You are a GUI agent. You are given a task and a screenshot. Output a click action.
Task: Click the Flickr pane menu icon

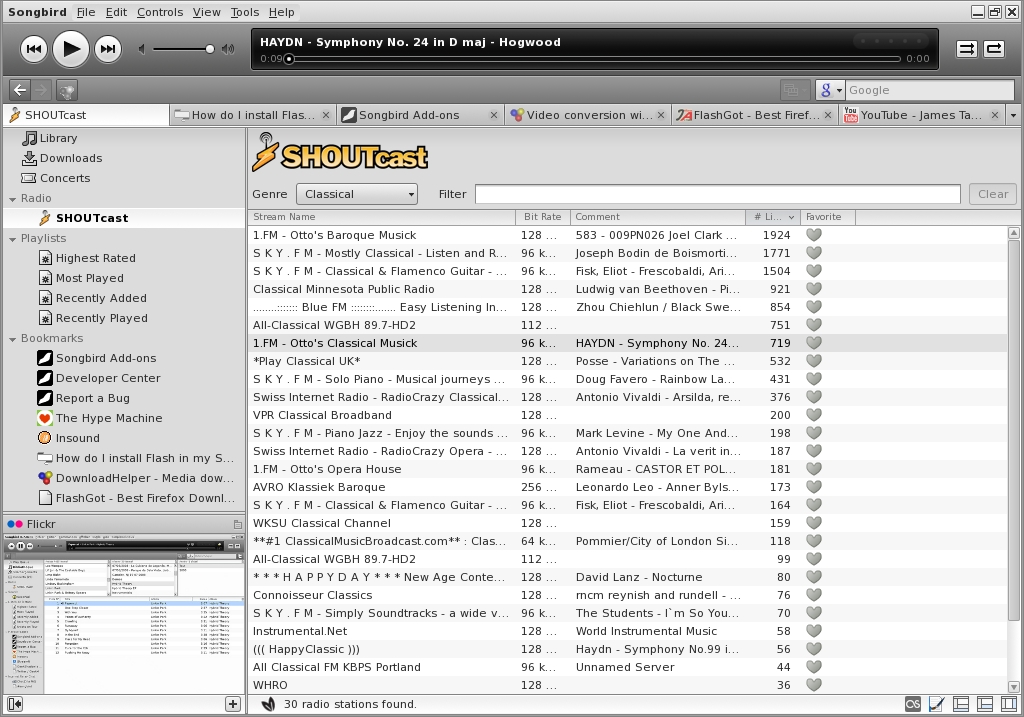pos(238,524)
